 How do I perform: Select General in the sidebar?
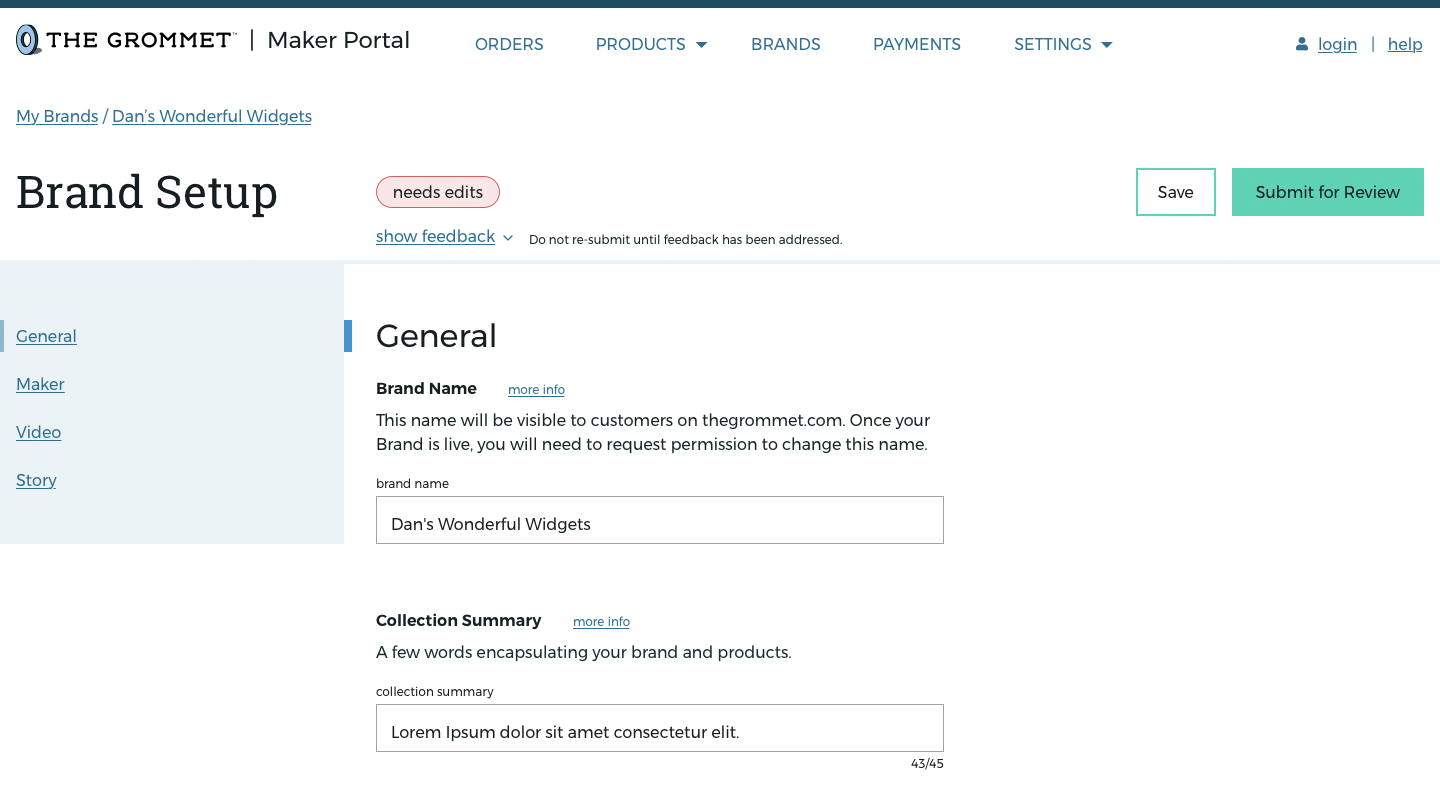(x=46, y=336)
